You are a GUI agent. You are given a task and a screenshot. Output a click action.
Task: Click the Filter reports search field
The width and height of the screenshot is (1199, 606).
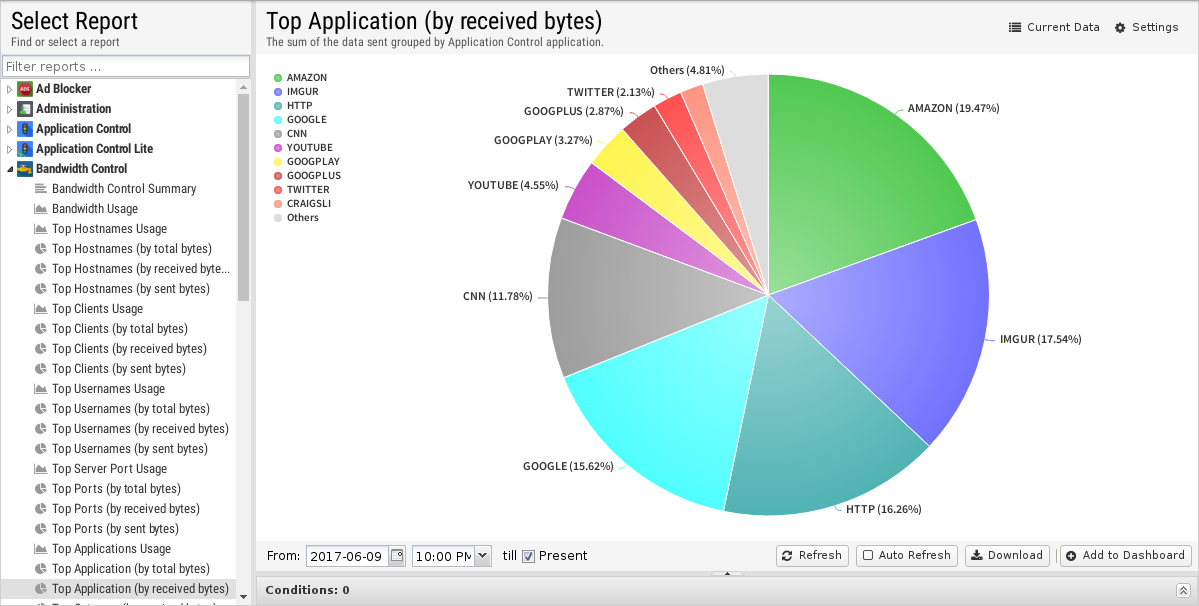tap(126, 66)
